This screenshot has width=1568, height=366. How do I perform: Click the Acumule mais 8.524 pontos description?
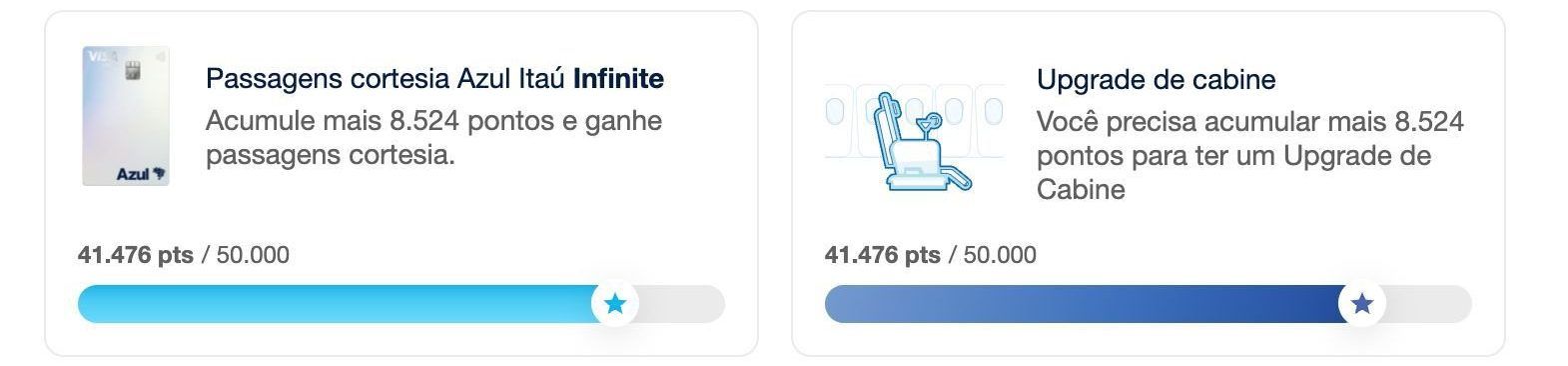(x=433, y=138)
